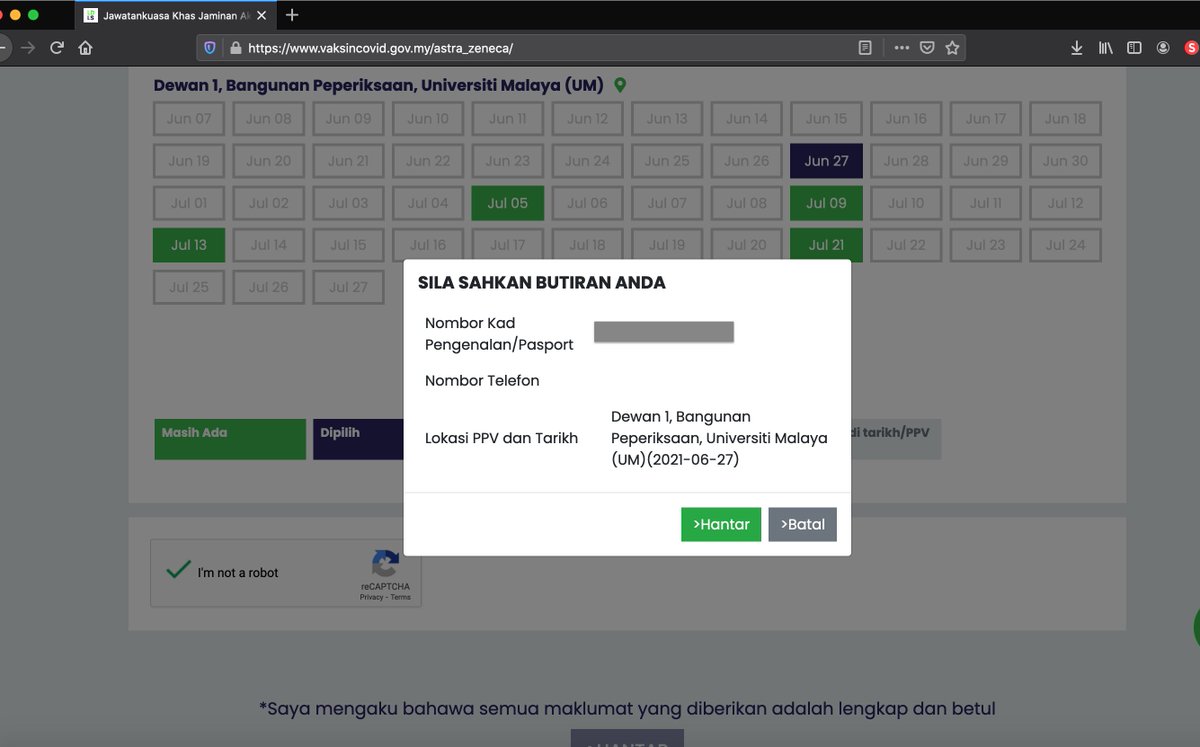Click the Jul 12 date box
The width and height of the screenshot is (1200, 747).
[x=1065, y=203]
